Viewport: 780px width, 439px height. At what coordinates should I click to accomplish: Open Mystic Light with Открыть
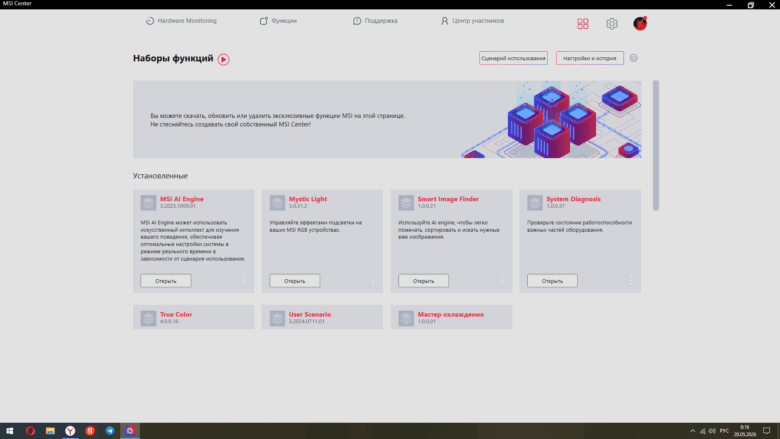click(294, 281)
